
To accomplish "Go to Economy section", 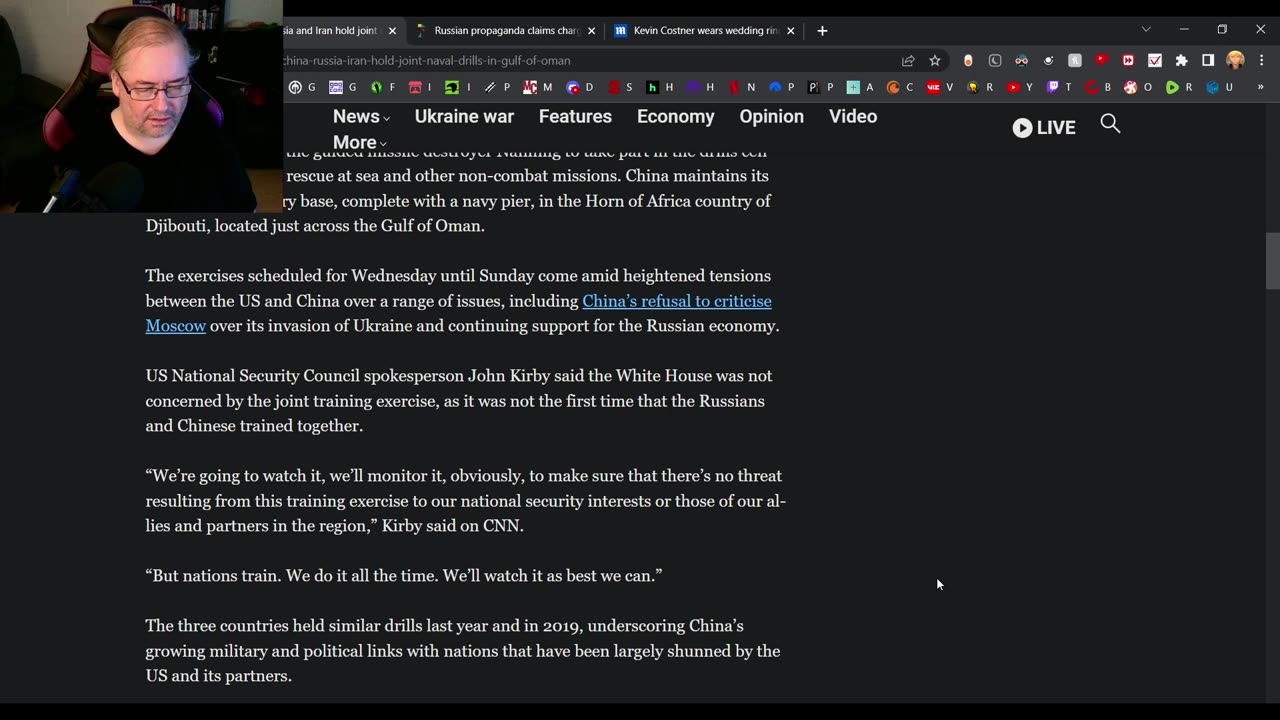I will pyautogui.click(x=676, y=117).
